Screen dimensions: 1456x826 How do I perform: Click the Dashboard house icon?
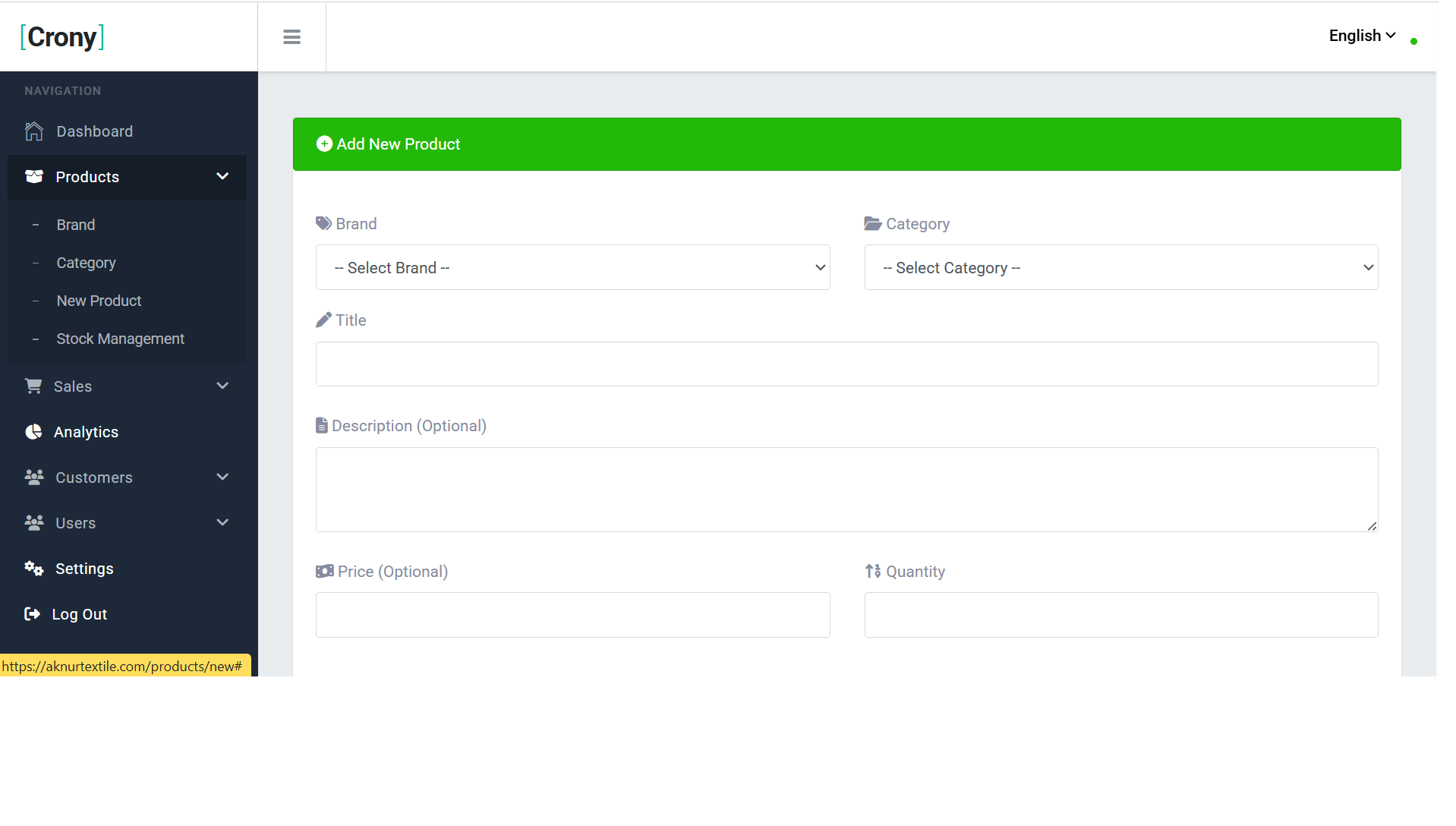pos(34,131)
